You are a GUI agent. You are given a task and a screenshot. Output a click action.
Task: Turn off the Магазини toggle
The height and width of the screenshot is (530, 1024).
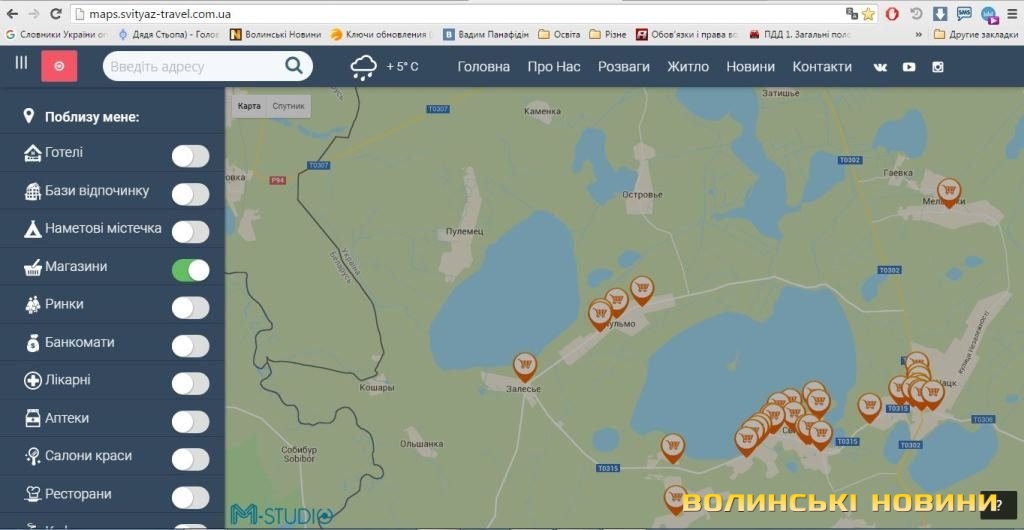190,270
